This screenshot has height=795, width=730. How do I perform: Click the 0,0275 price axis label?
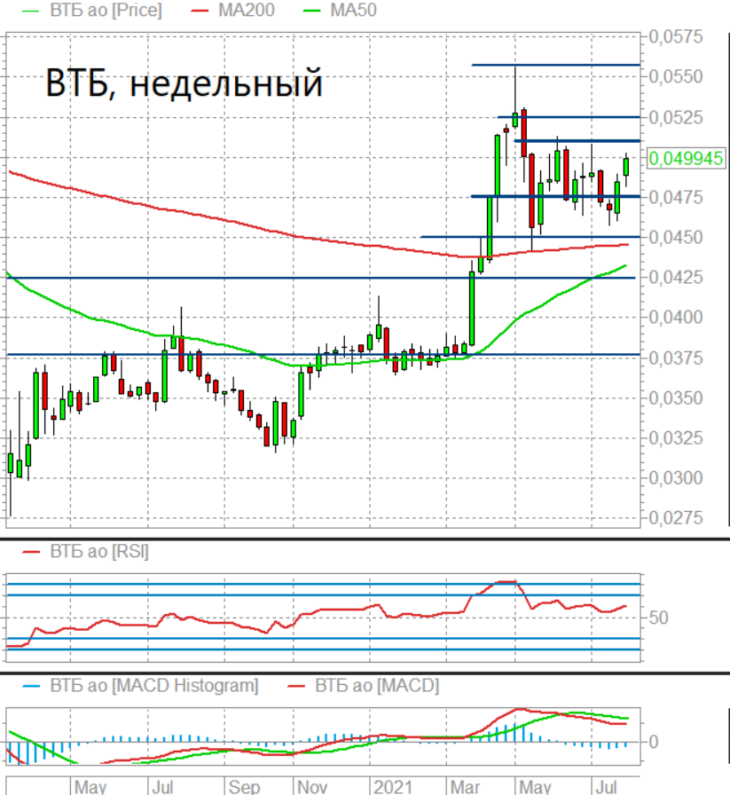[676, 518]
